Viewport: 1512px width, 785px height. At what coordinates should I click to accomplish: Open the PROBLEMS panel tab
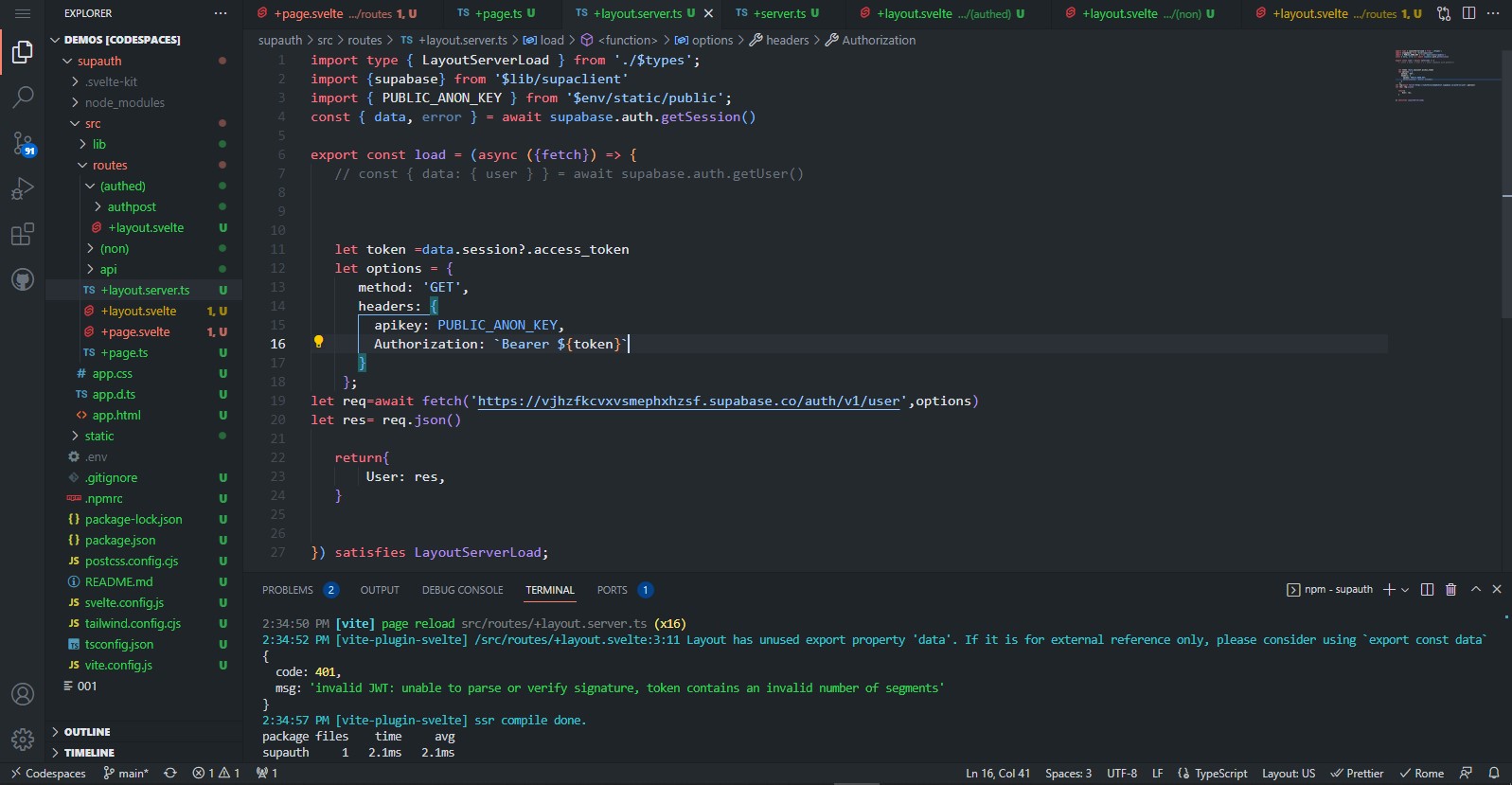[x=300, y=590]
